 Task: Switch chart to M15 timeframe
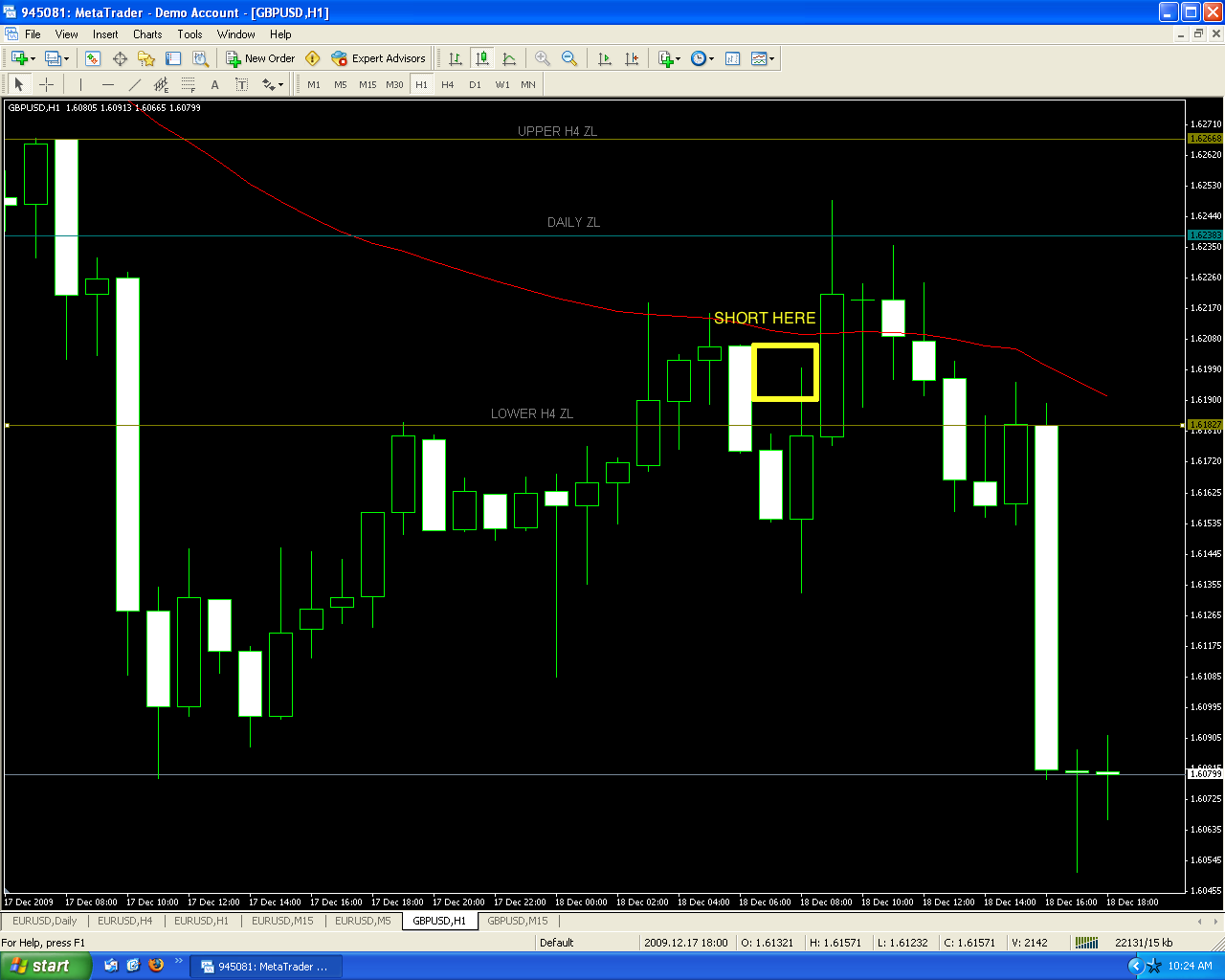point(367,84)
